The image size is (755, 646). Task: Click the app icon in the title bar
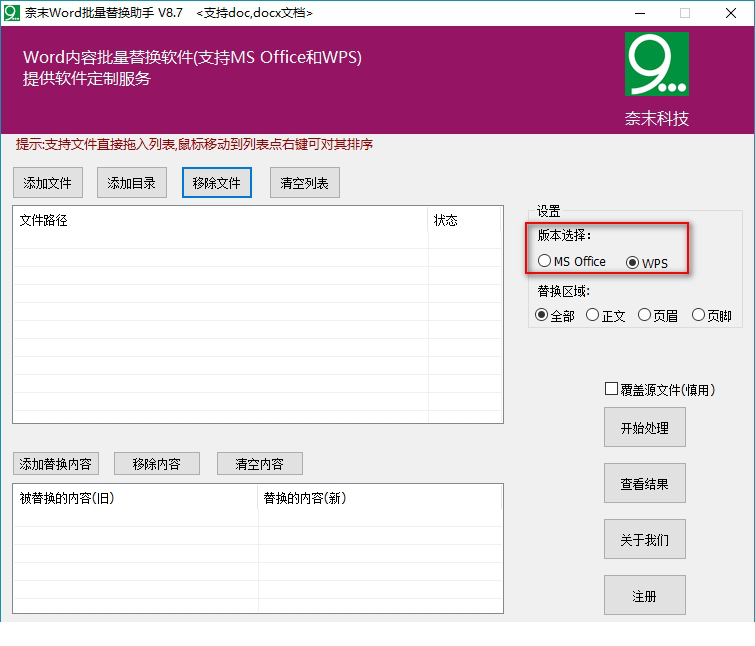tap(13, 13)
